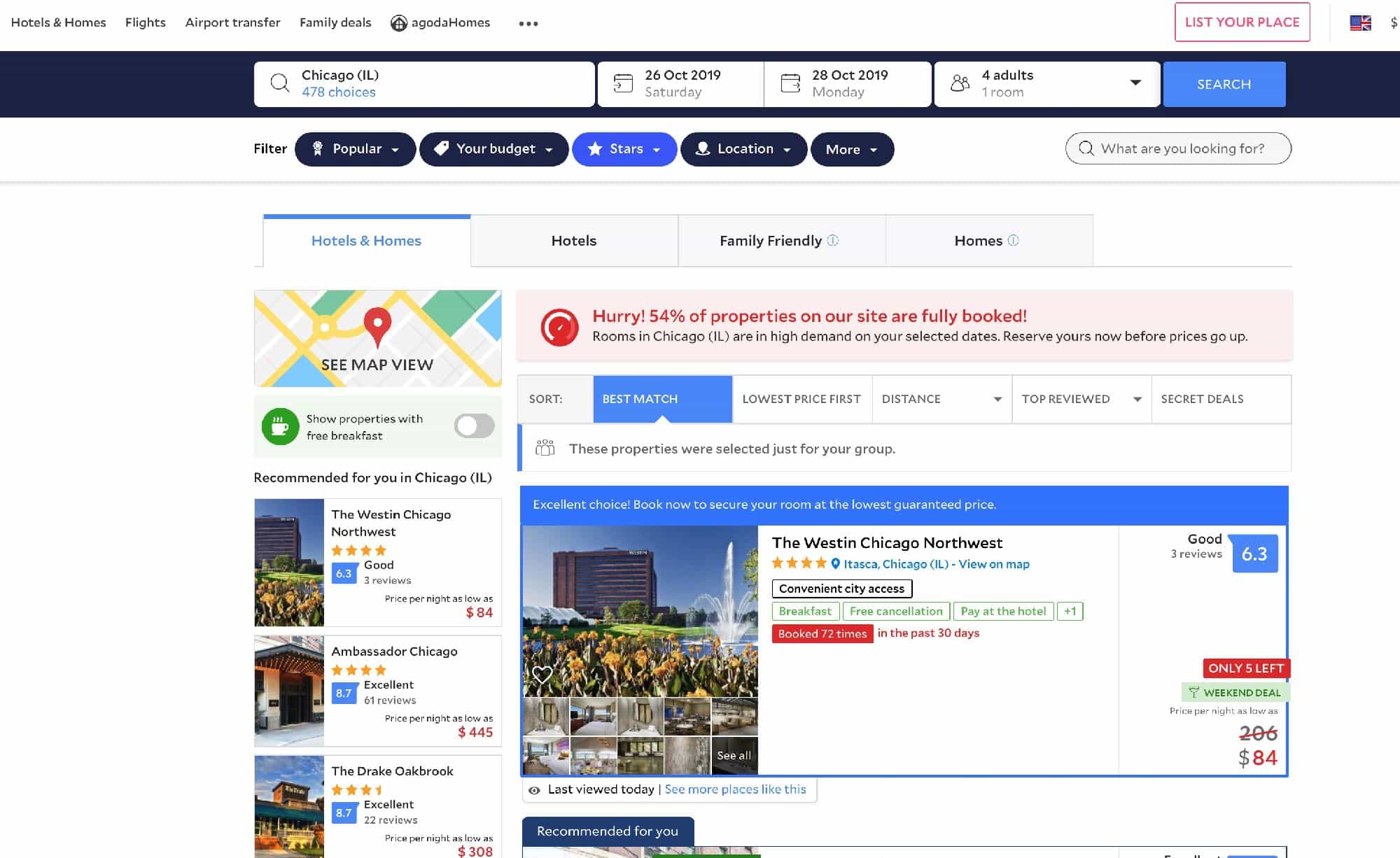Viewport: 1400px width, 858px height.
Task: Click the +1 amenities tag
Action: point(1070,611)
